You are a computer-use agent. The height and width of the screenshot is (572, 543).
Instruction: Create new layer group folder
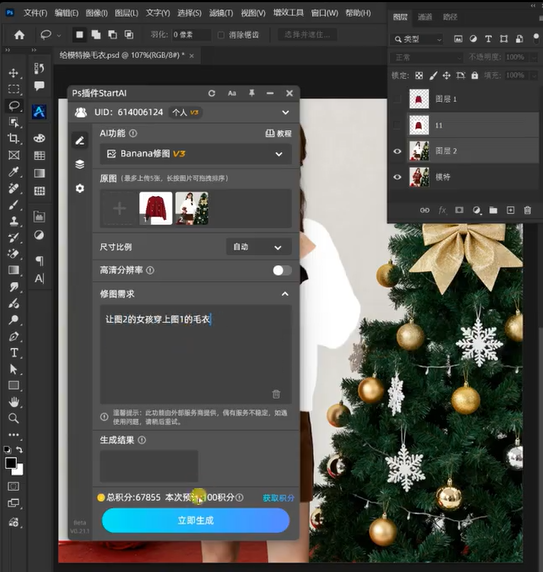pyautogui.click(x=493, y=210)
